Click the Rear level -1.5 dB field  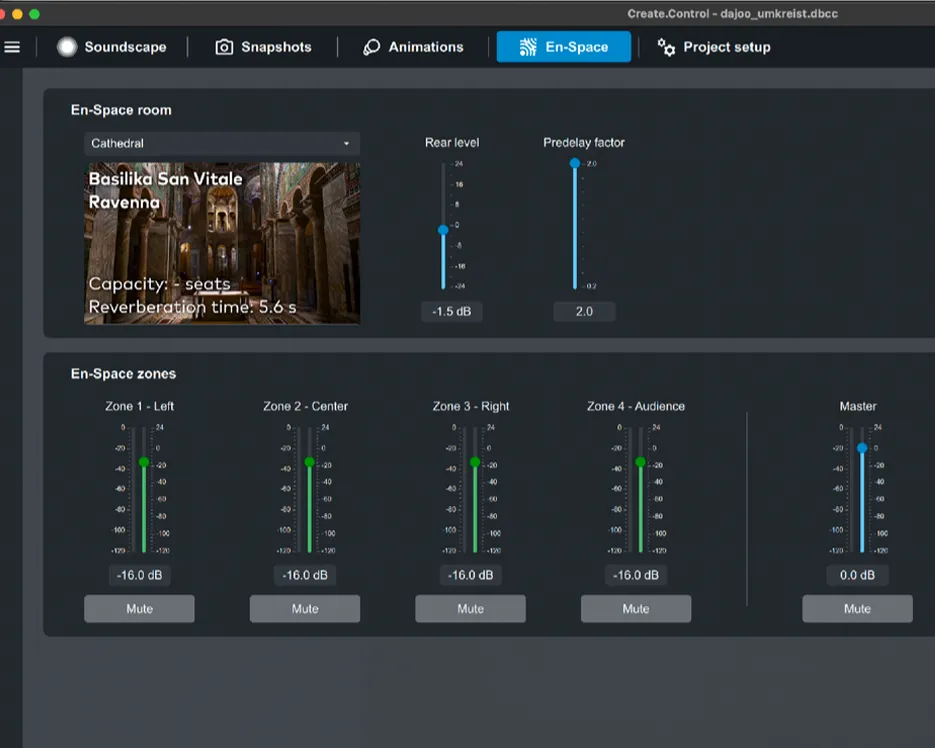click(x=452, y=312)
